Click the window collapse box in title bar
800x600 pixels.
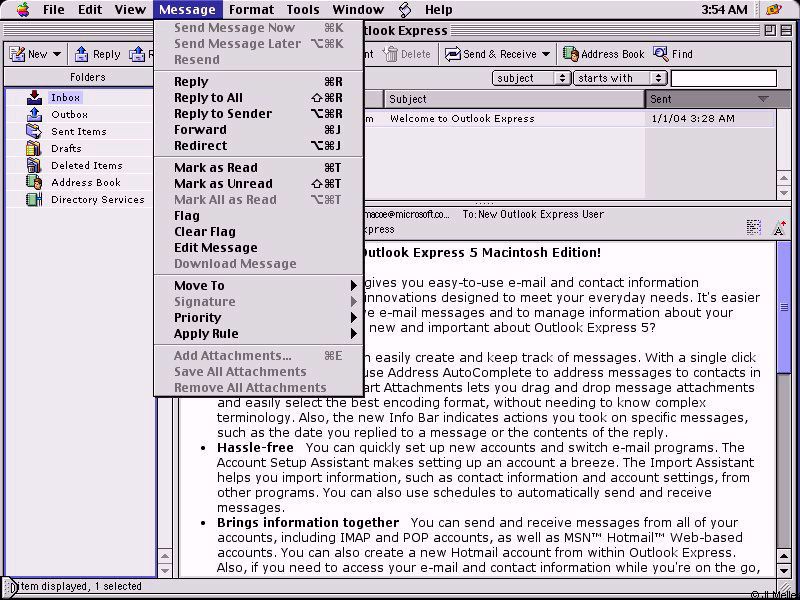pos(786,31)
